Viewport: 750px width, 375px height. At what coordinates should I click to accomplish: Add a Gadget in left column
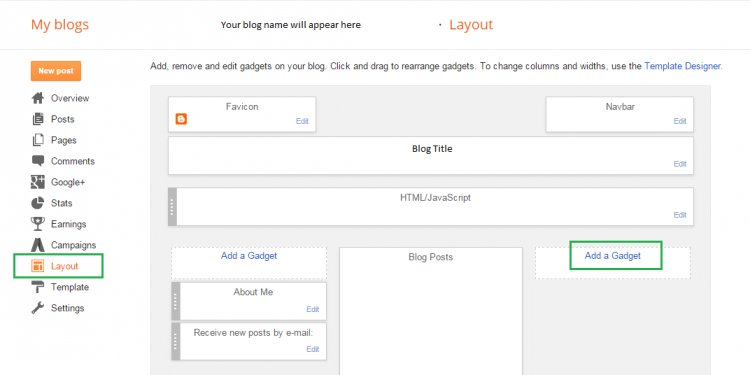click(249, 256)
